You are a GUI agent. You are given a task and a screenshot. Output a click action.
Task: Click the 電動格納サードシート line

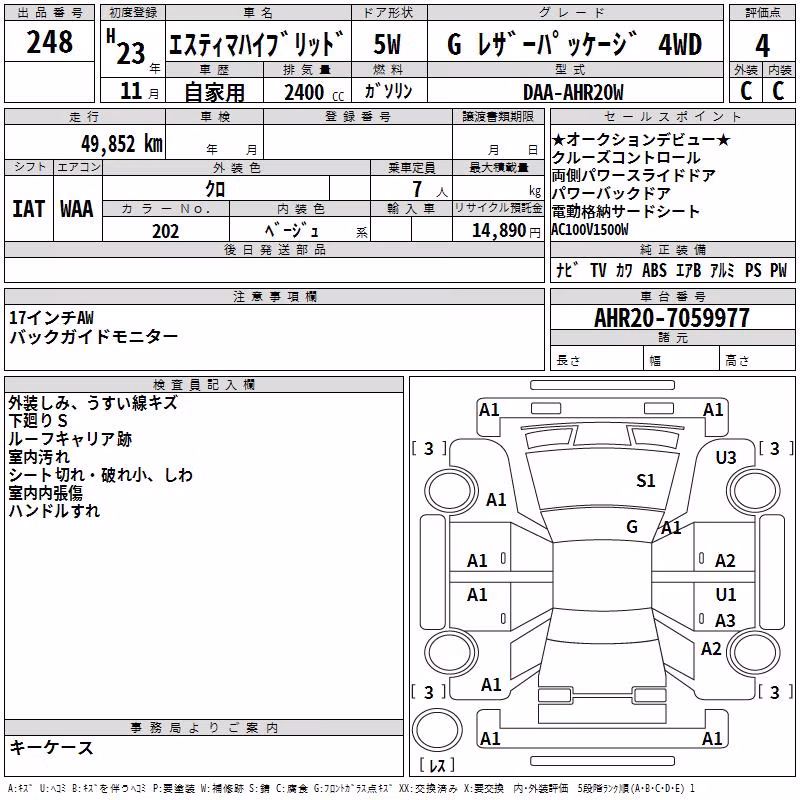626,211
